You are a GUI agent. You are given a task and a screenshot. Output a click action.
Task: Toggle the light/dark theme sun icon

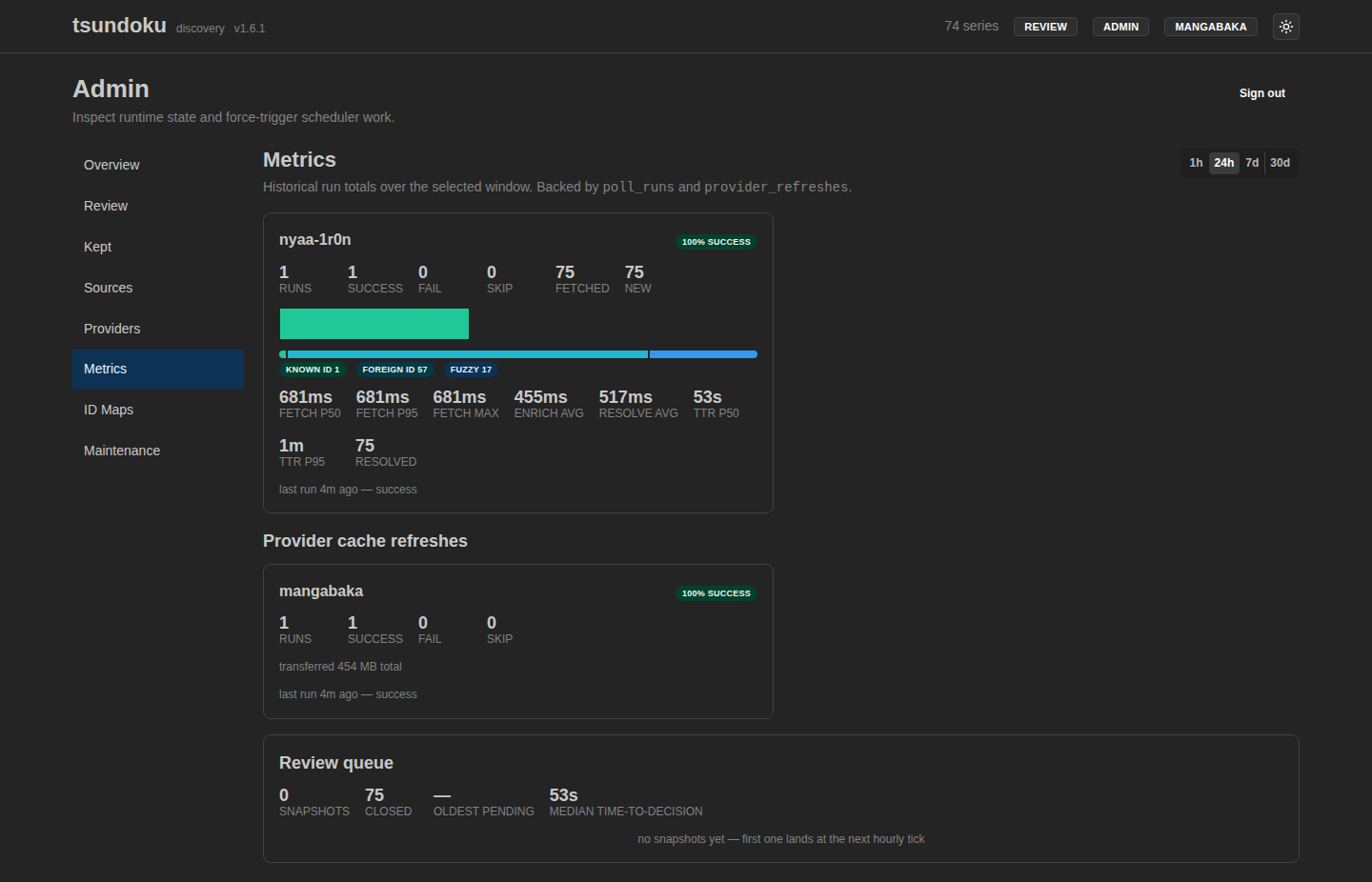tap(1286, 27)
